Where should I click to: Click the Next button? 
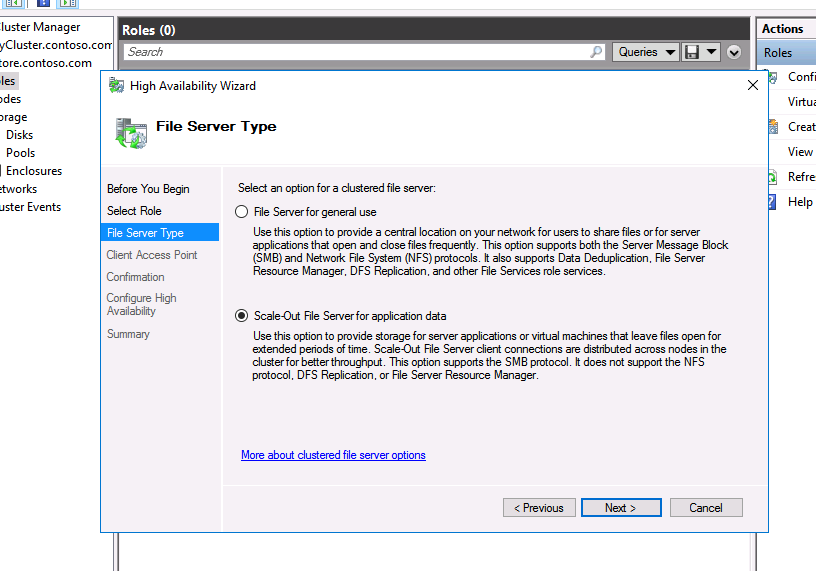[621, 508]
